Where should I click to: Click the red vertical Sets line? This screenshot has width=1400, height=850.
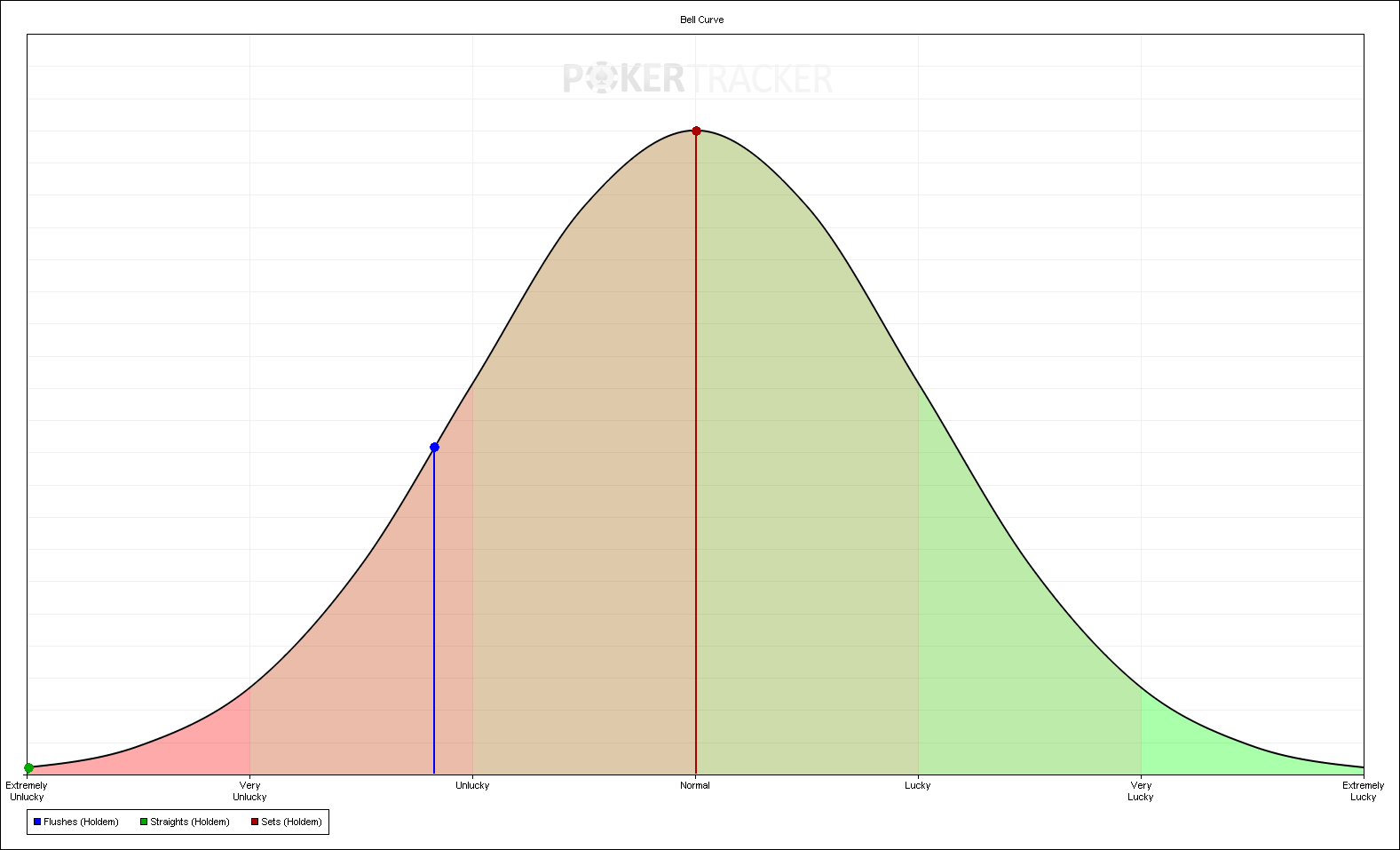[x=696, y=455]
